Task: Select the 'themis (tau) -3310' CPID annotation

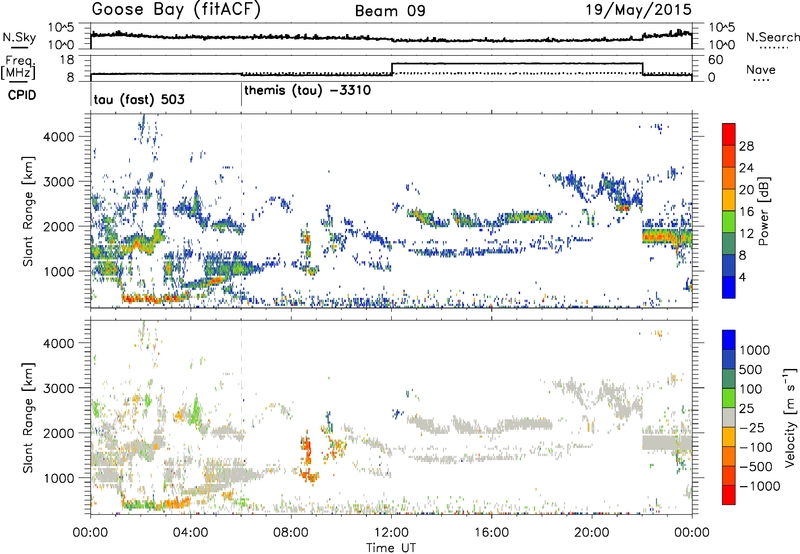Action: click(308, 91)
